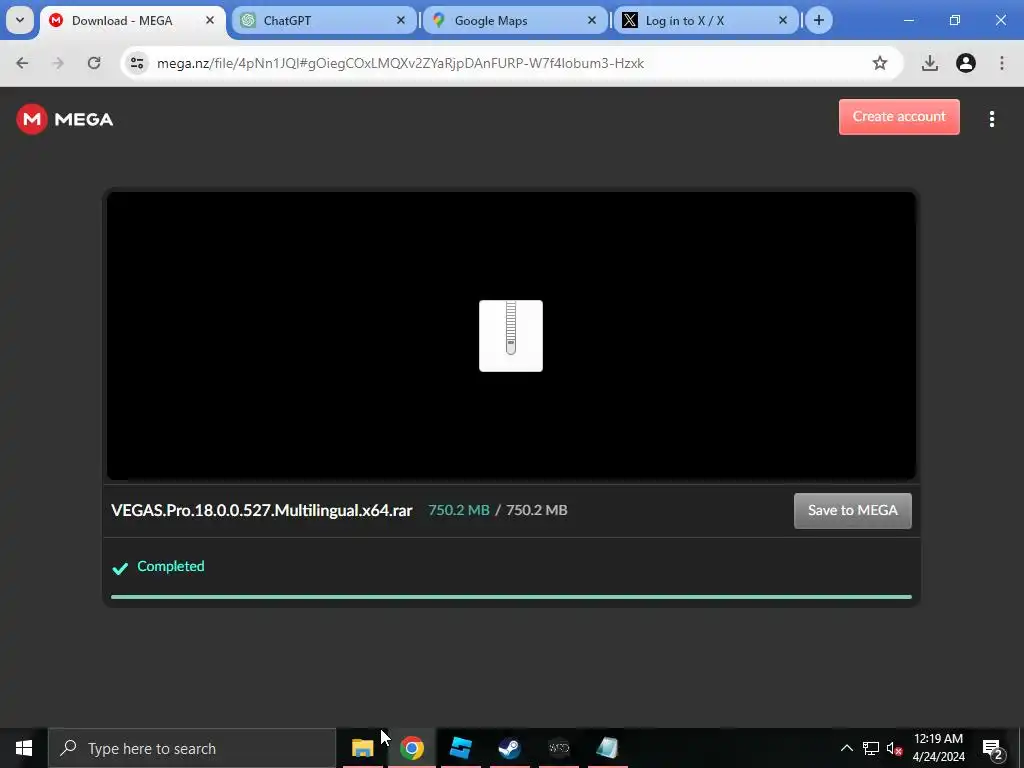Open the dark taskbar app next to Steam
This screenshot has height=768, width=1024.
[558, 748]
